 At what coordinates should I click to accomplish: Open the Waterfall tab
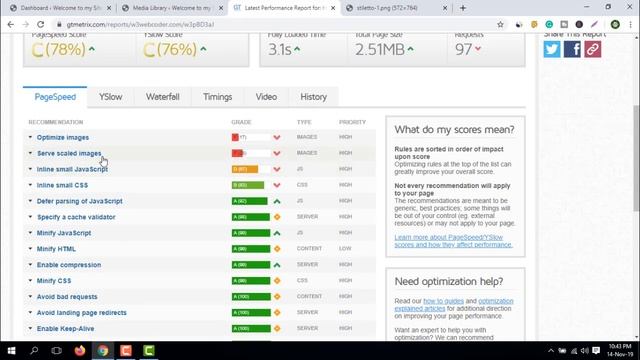tap(162, 97)
